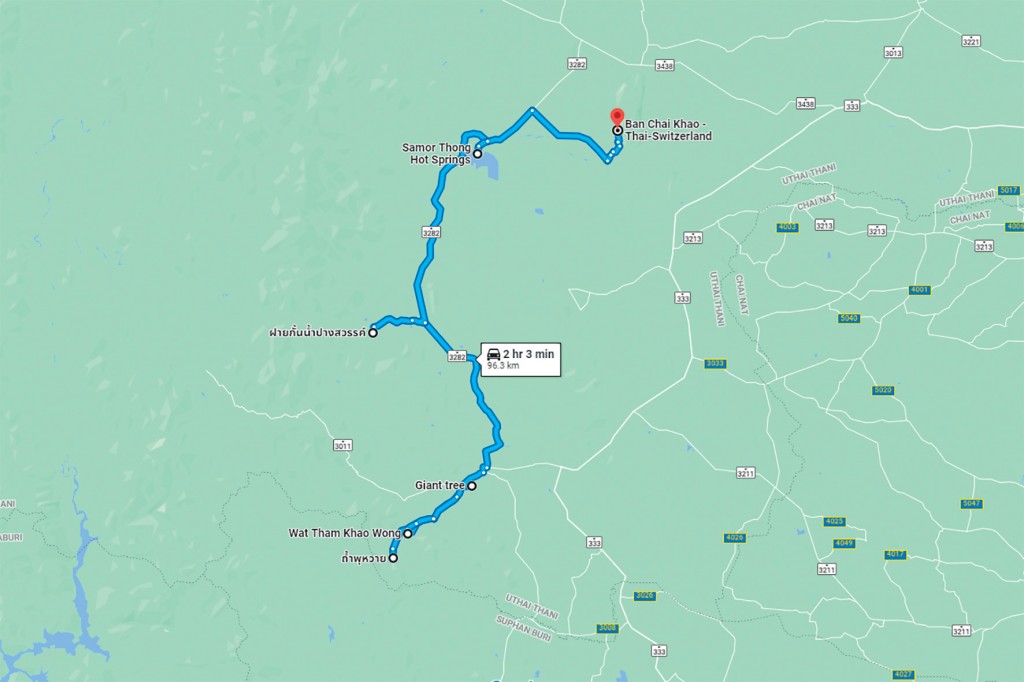Select the ฝายกั้นน้ำปางสวรรค์ waypoint marker
1024x682 pixels.
pyautogui.click(x=373, y=333)
